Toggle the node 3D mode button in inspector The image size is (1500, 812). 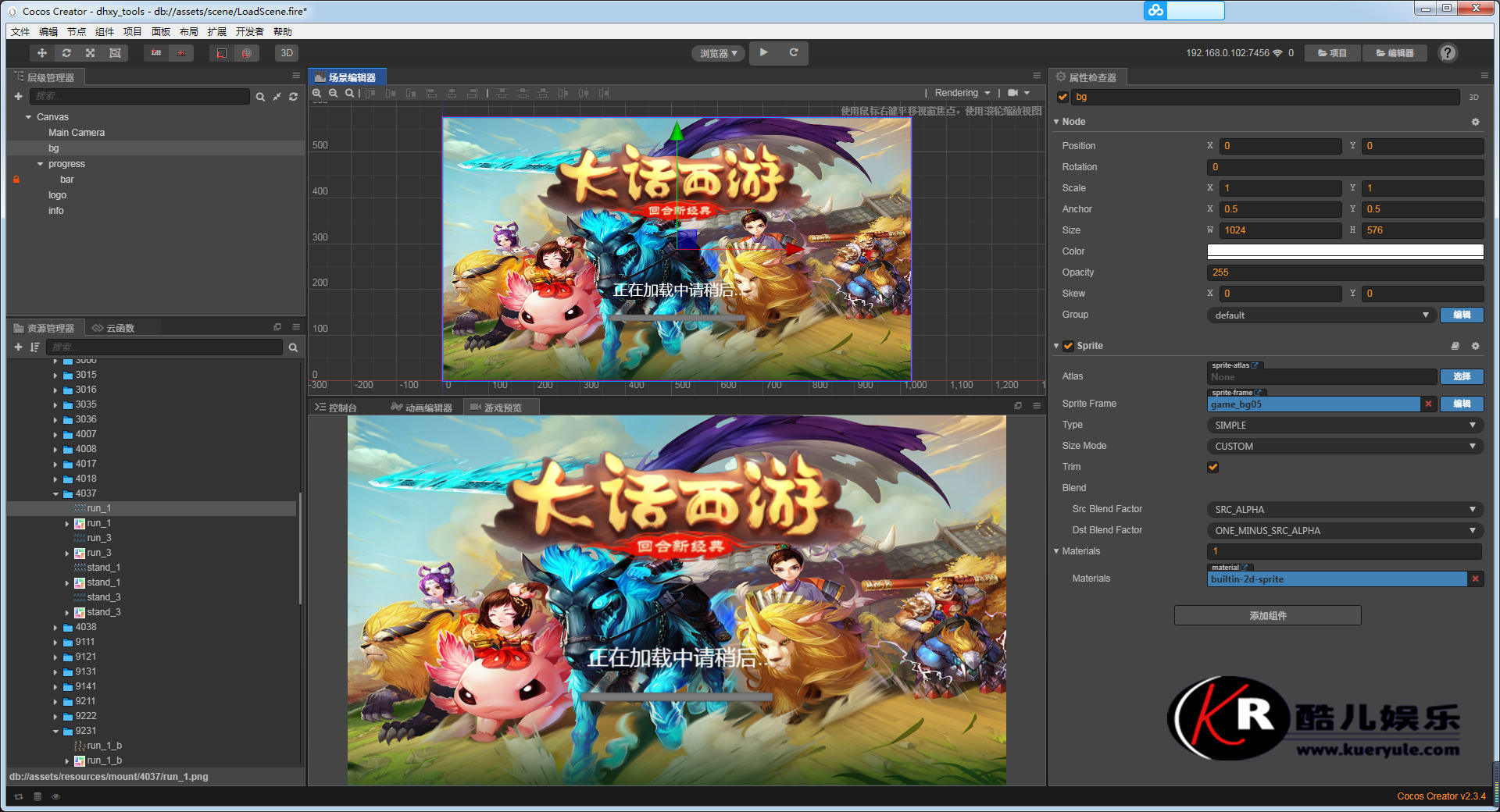tap(1473, 97)
